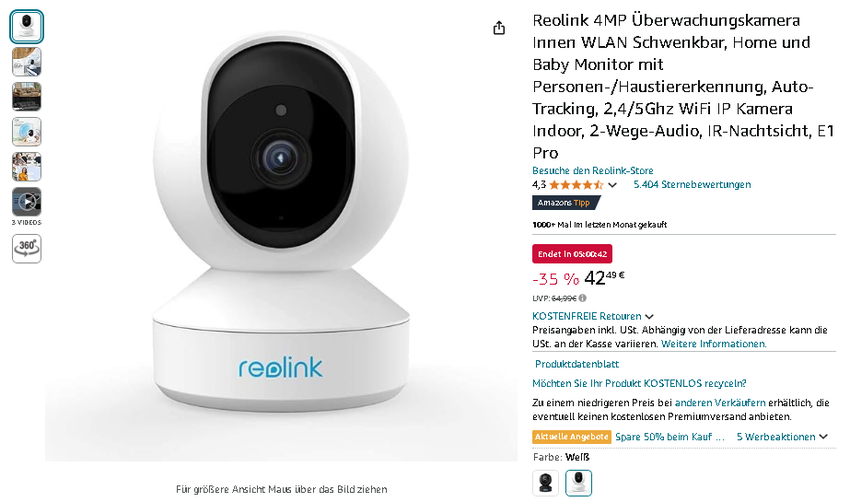Expand the star rating dropdown arrow

[x=613, y=185]
